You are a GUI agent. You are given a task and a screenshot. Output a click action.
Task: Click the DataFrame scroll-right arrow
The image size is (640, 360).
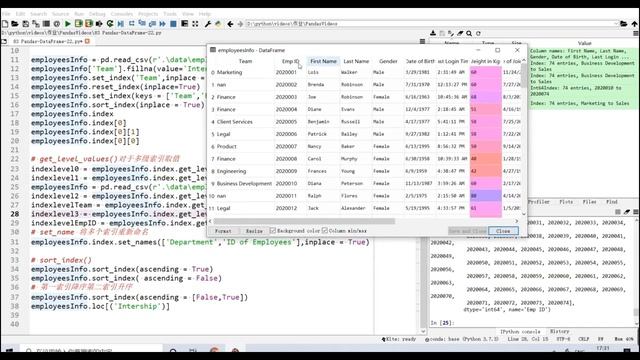pos(517,221)
